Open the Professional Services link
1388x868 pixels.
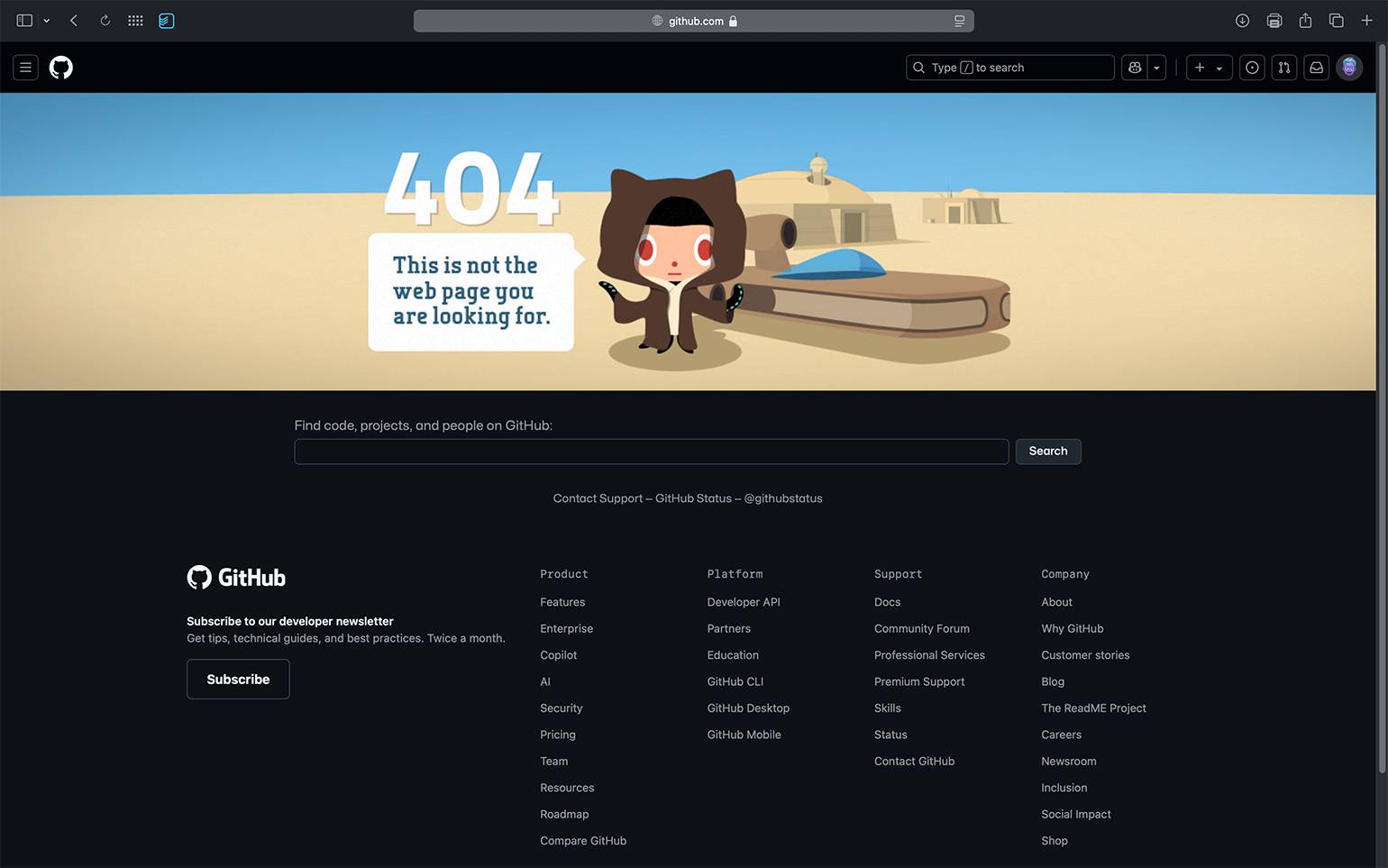point(929,655)
